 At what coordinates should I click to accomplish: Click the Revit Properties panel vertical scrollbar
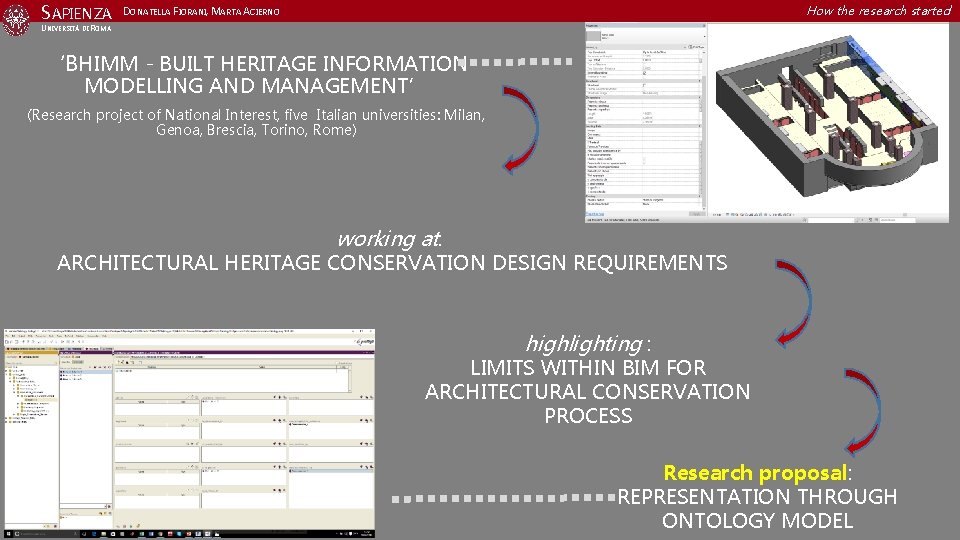pos(705,129)
